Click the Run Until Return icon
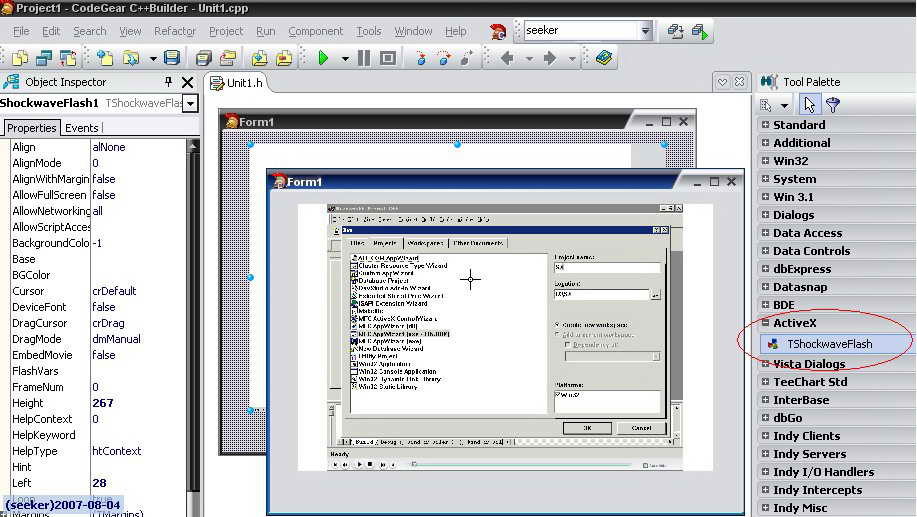The width and height of the screenshot is (917, 517). click(467, 58)
